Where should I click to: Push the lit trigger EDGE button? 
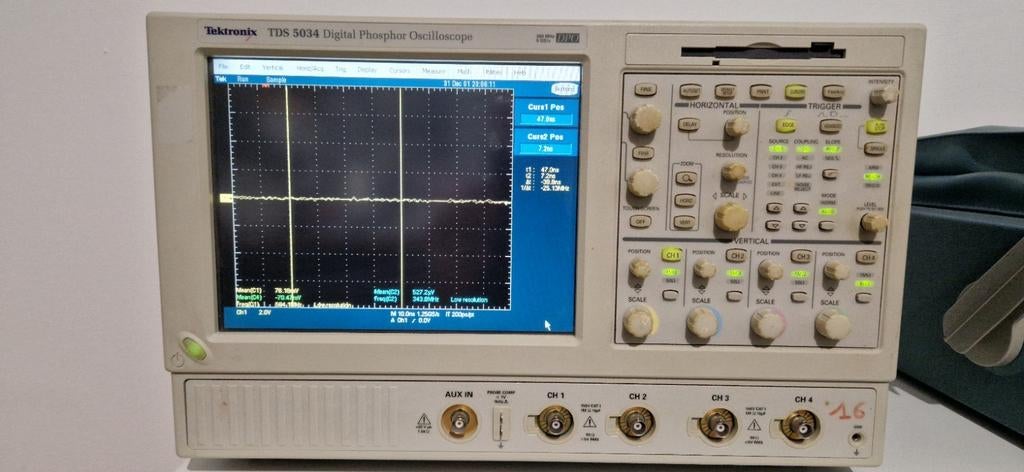coord(786,125)
